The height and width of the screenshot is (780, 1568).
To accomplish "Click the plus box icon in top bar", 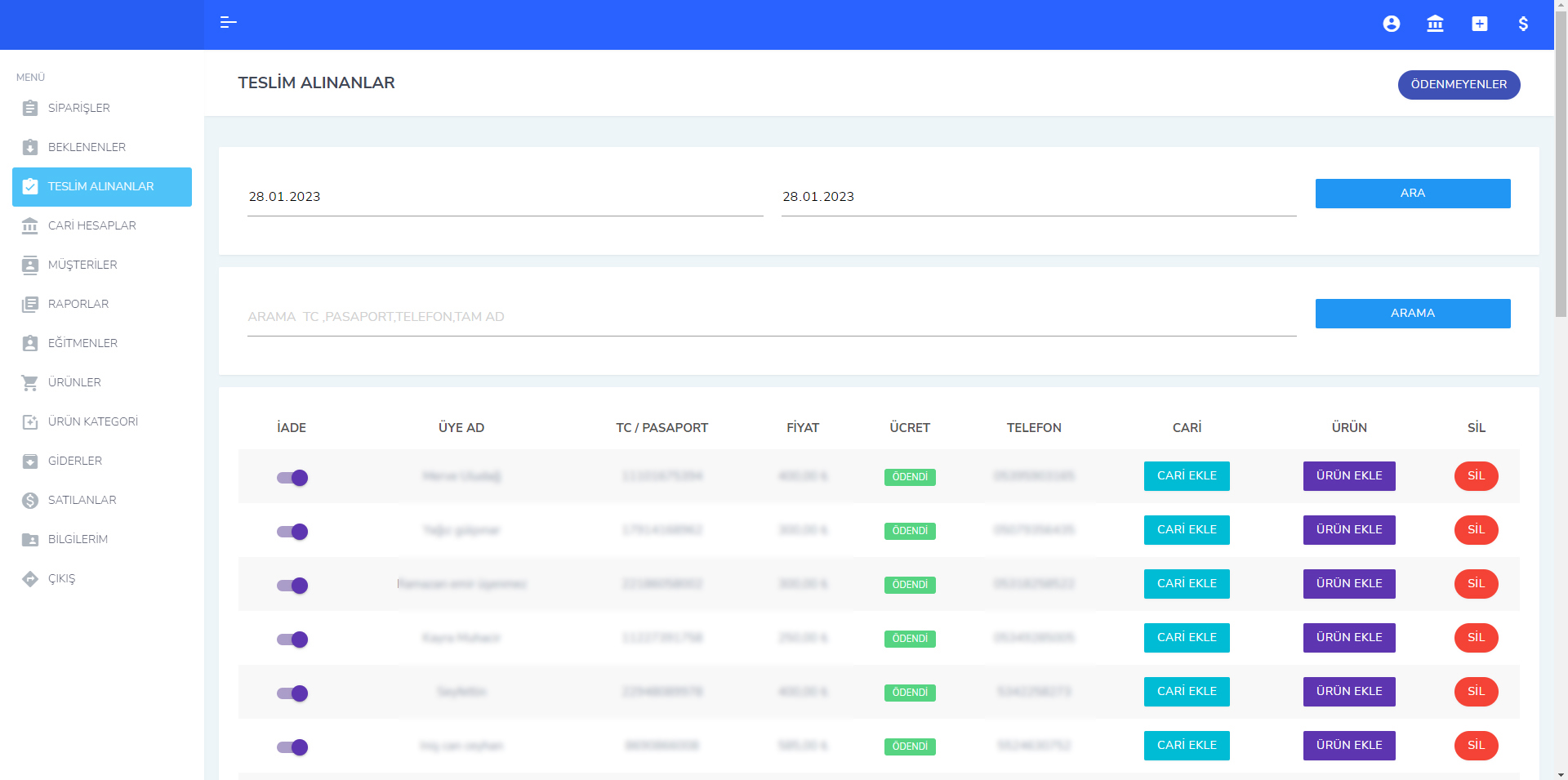I will 1480,24.
